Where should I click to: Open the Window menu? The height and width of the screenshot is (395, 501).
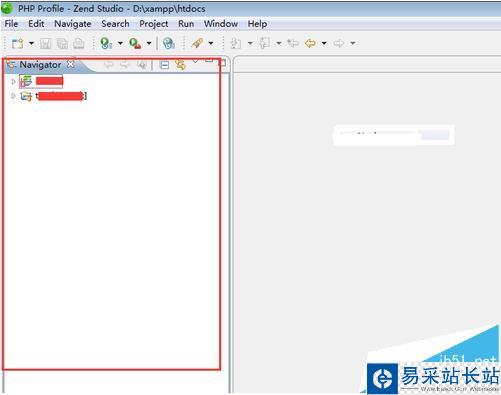coord(221,24)
